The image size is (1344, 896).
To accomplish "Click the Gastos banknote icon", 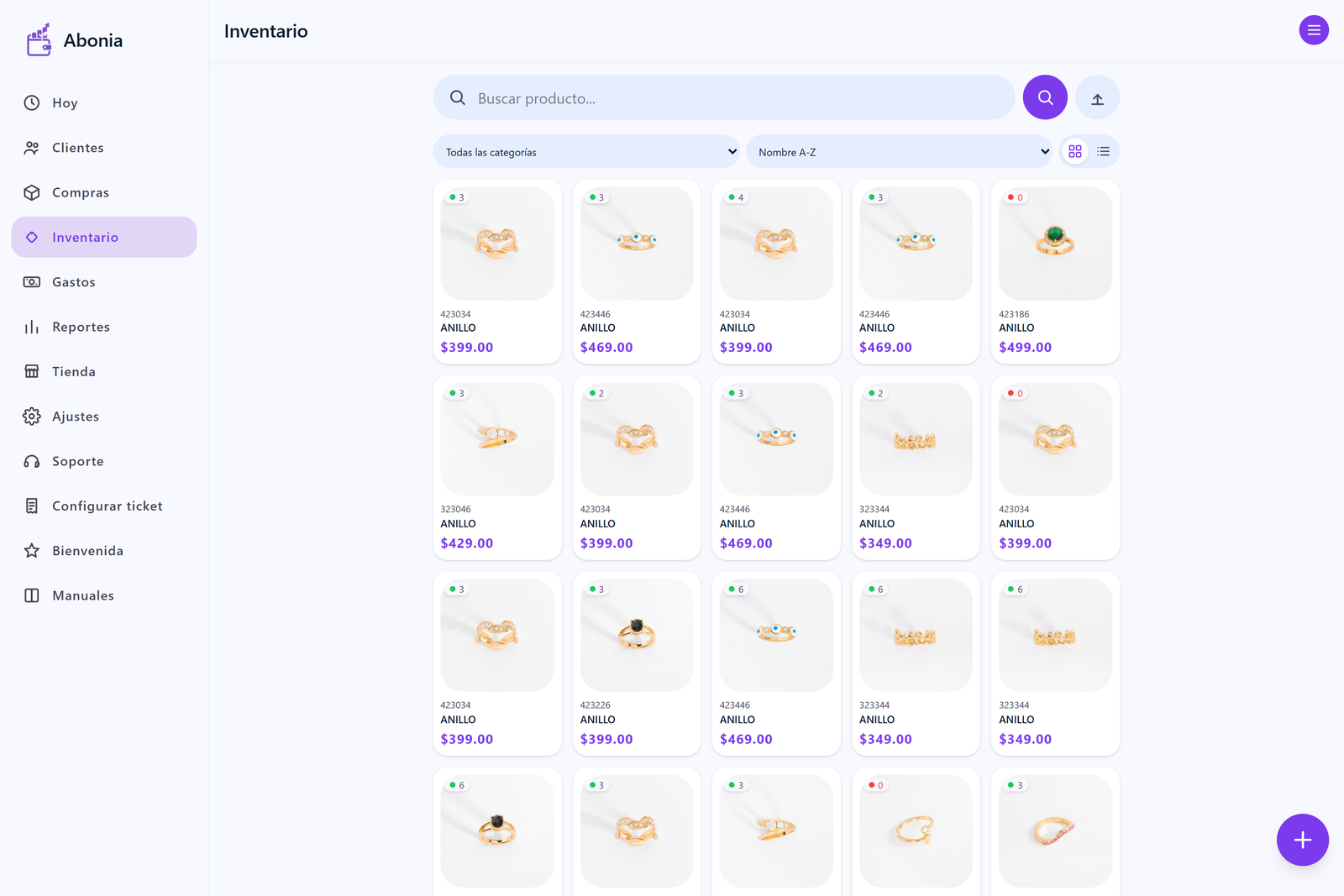I will [x=32, y=282].
